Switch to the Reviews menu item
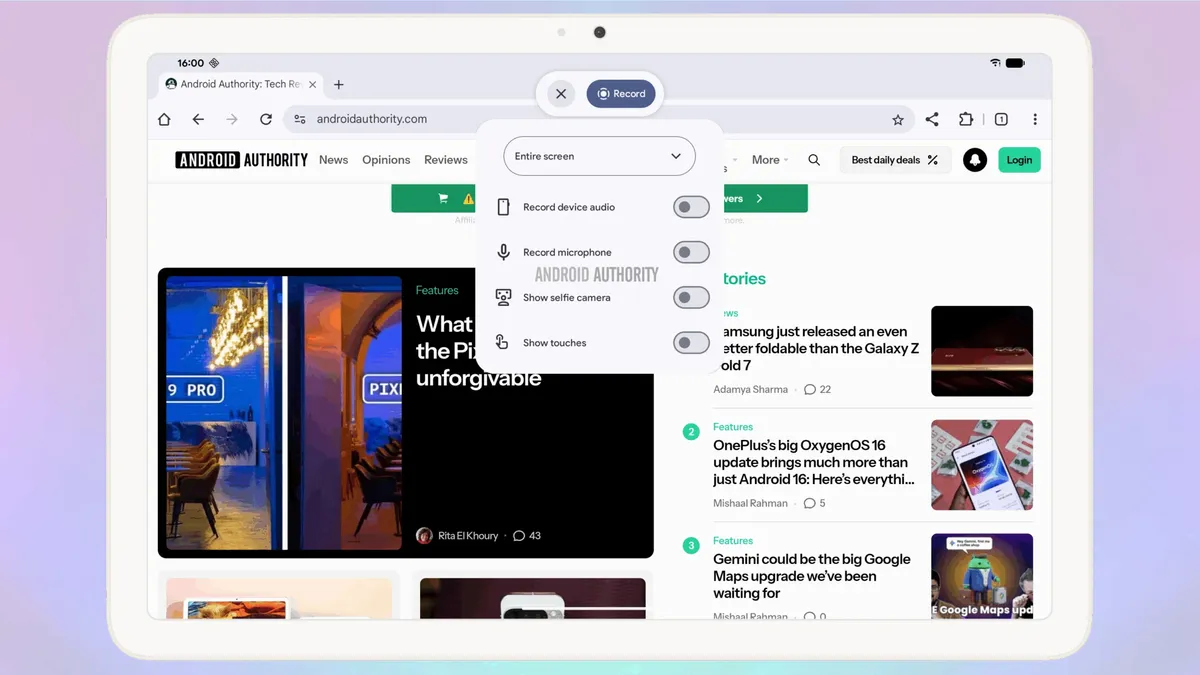 tap(446, 159)
